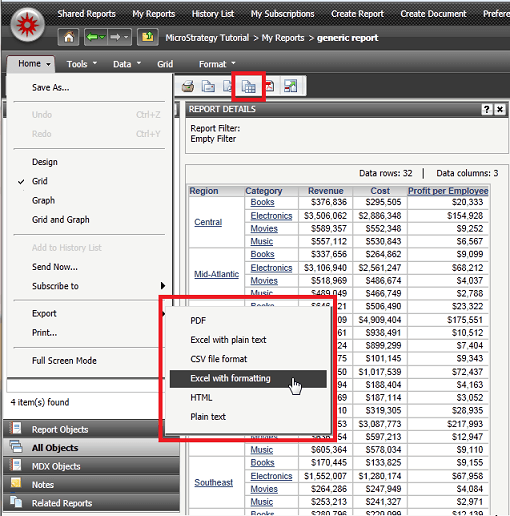
Task: Click Create Report in top navigation
Action: [x=357, y=14]
